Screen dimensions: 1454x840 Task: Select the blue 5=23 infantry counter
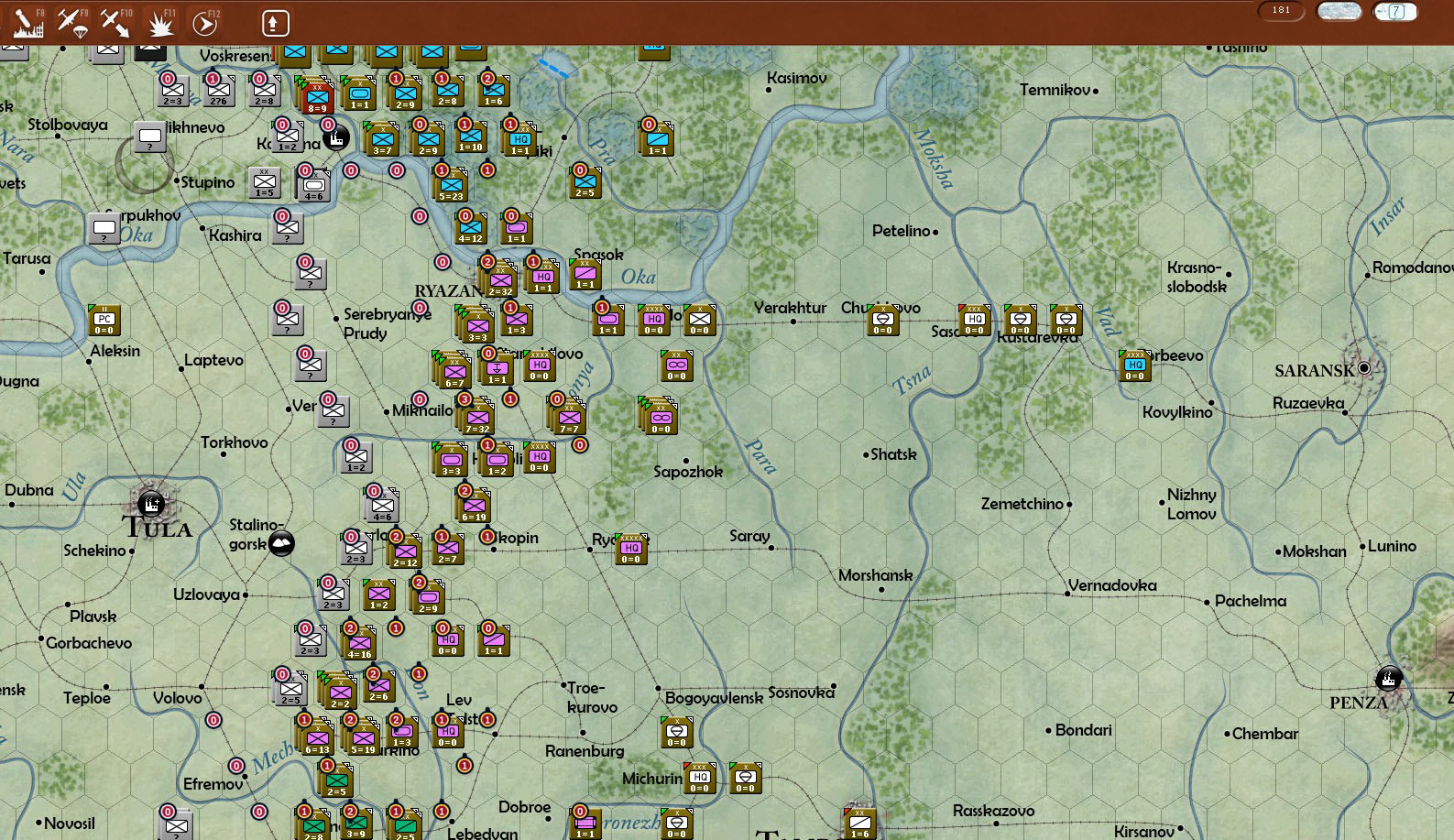point(451,184)
